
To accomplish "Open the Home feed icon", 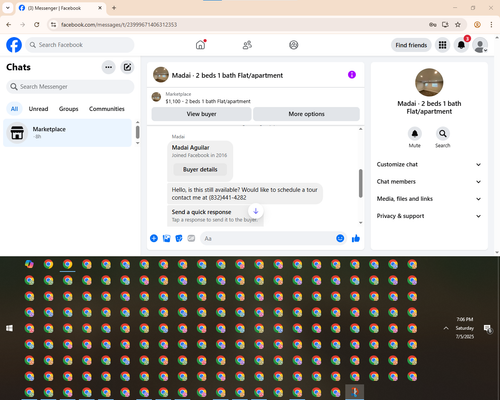I will (200, 45).
